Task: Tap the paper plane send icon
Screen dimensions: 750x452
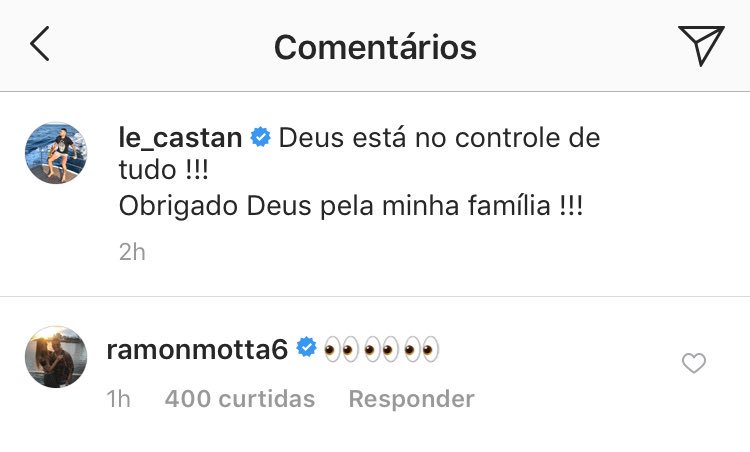Action: pos(700,46)
